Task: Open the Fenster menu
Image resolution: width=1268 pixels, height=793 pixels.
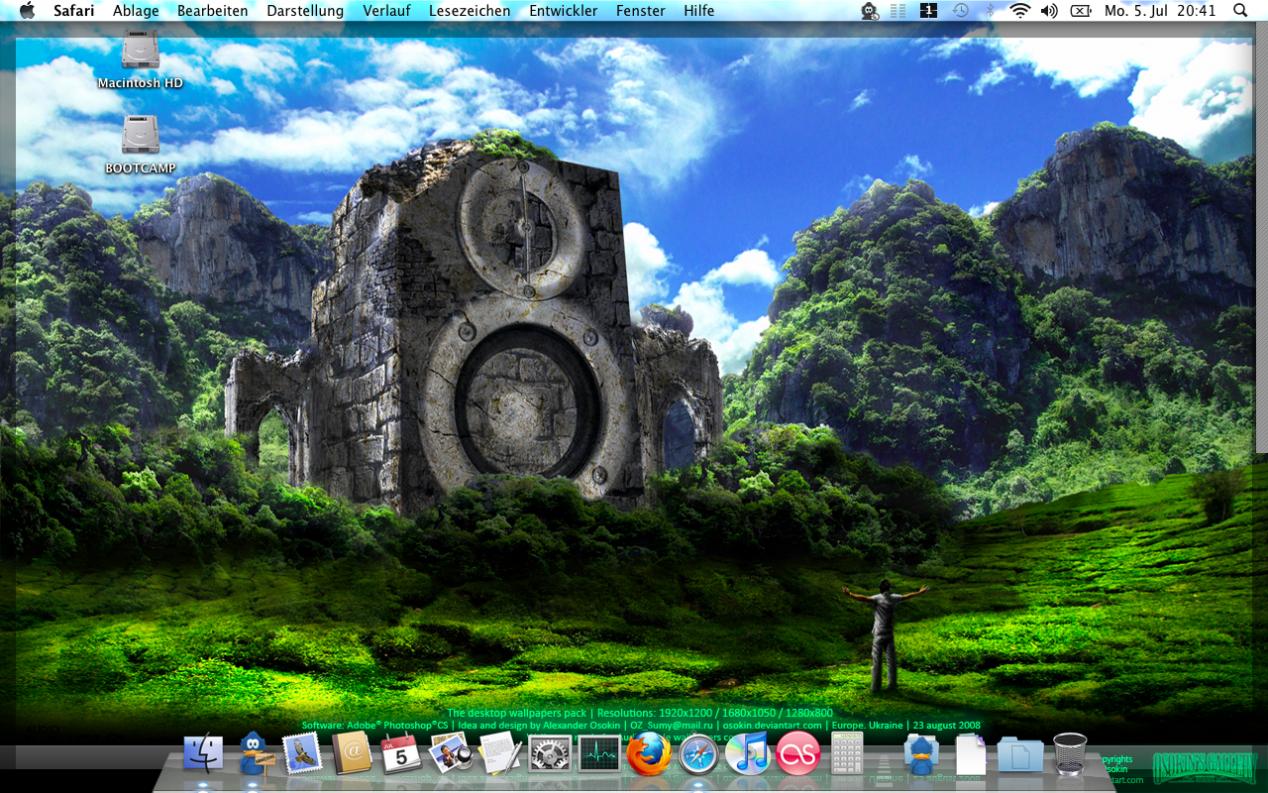Action: (x=640, y=11)
